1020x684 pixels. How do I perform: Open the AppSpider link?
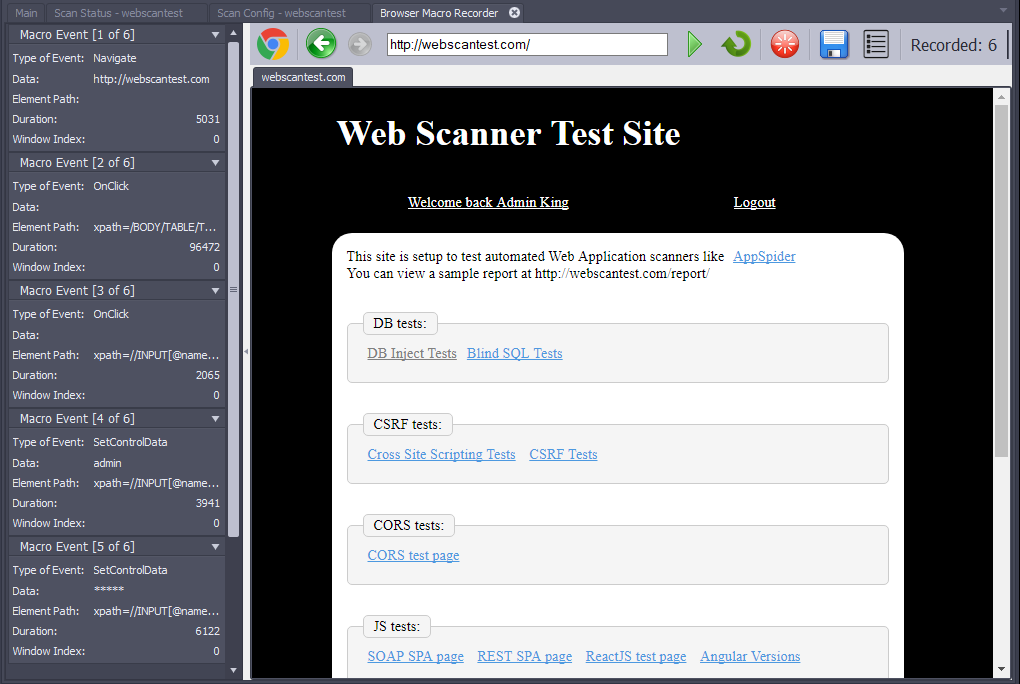click(x=764, y=256)
